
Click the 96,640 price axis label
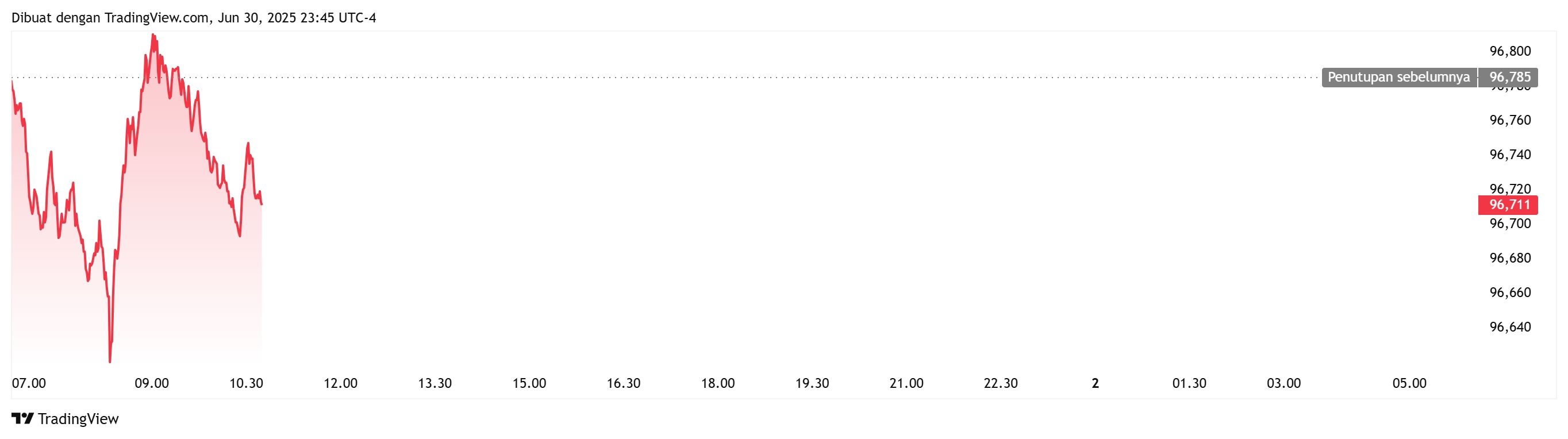point(1509,327)
